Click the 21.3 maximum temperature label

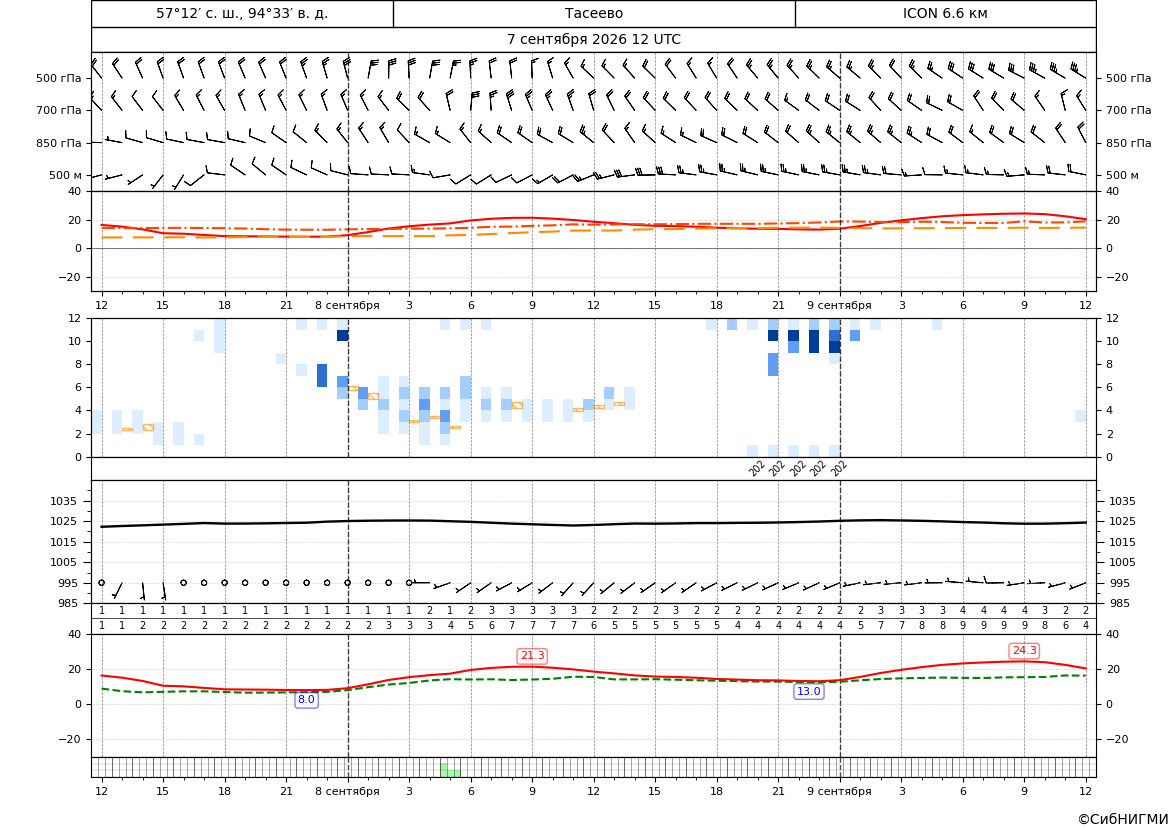(x=532, y=655)
